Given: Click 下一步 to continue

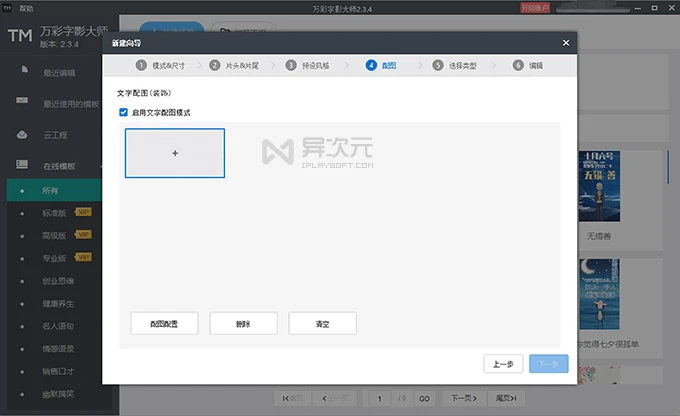Looking at the screenshot, I should click(549, 364).
